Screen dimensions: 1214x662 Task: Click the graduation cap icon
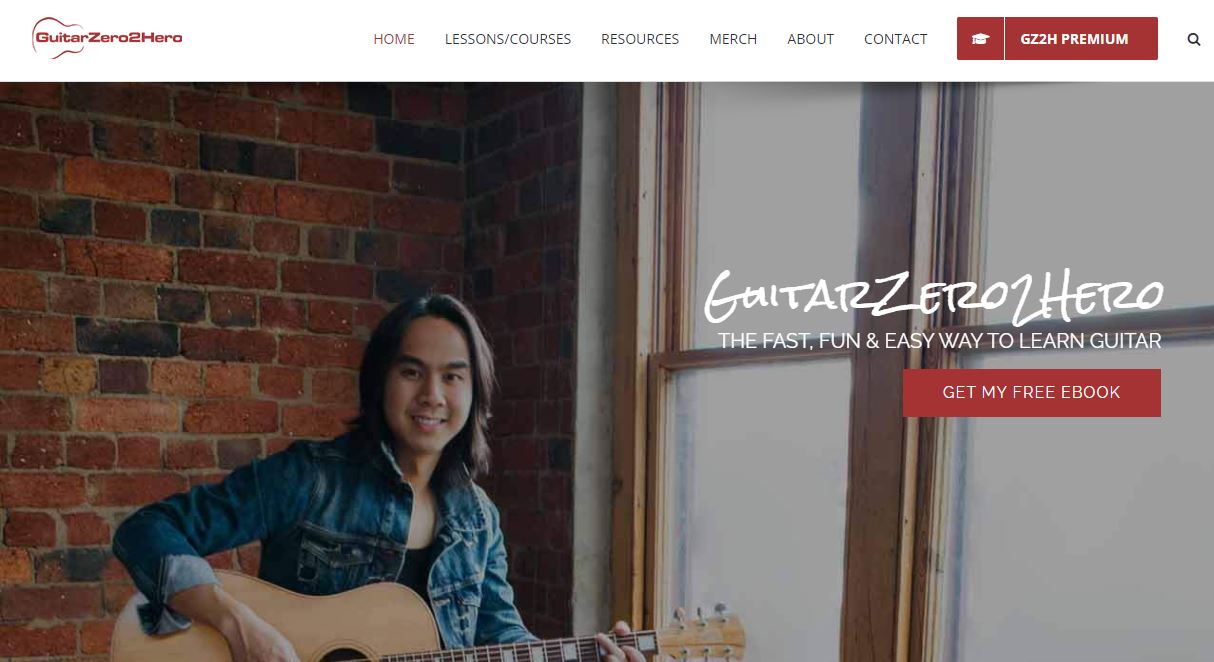980,39
